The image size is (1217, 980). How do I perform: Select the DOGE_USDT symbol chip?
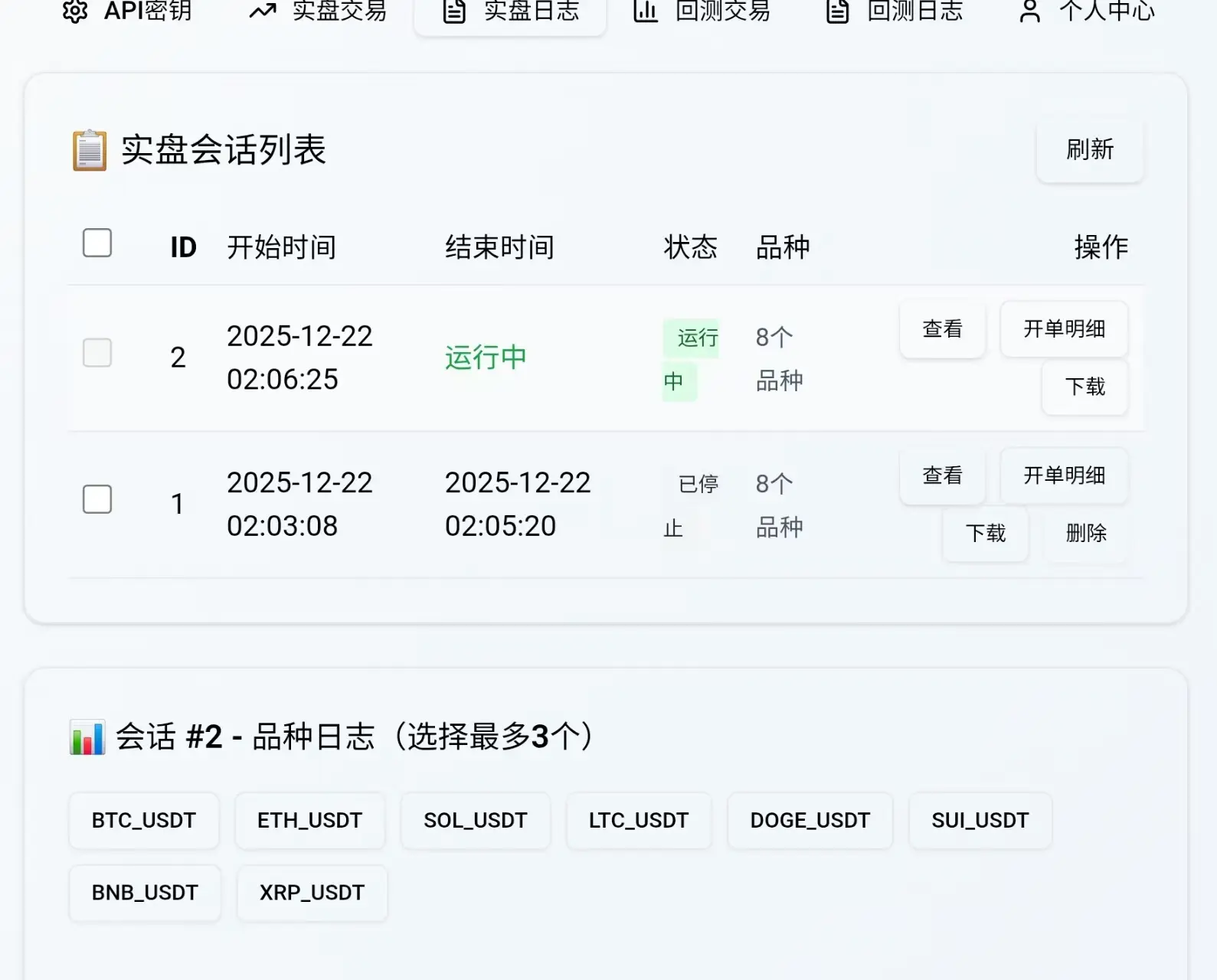[810, 821]
